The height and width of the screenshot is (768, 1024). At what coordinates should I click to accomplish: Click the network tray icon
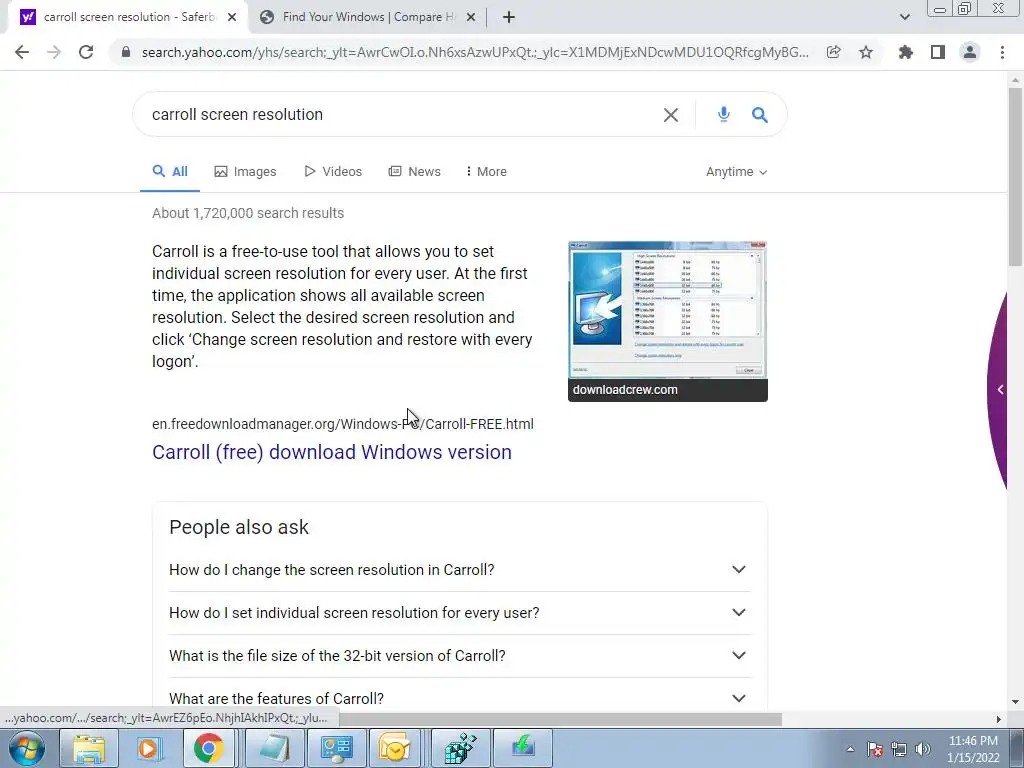pyautogui.click(x=899, y=749)
